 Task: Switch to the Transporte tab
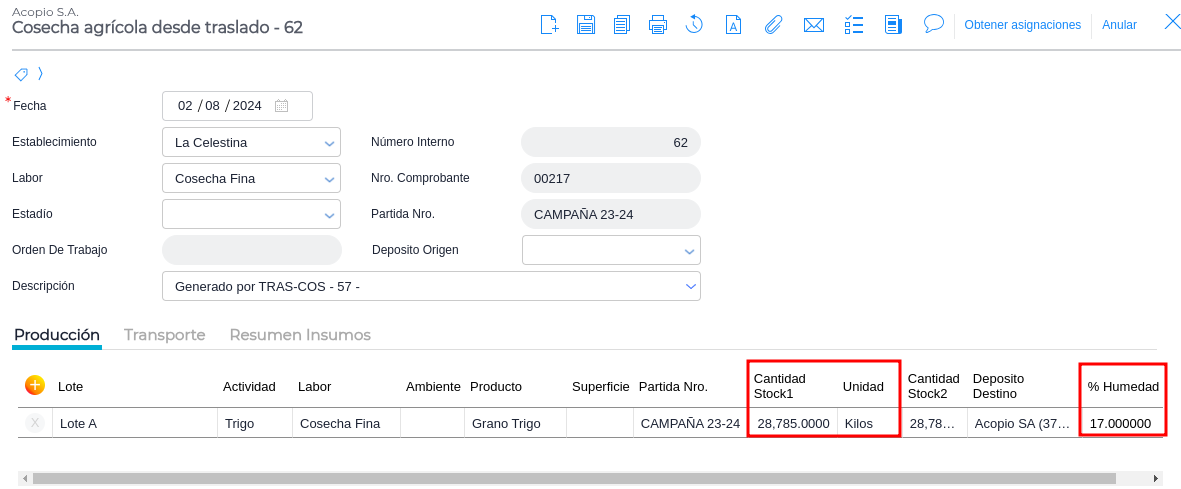pos(164,335)
